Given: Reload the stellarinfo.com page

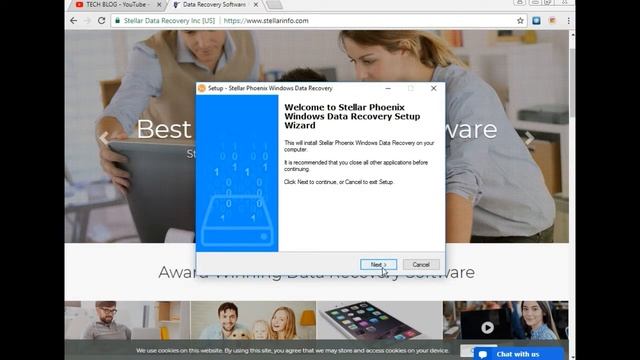Looking at the screenshot, I should (x=101, y=20).
